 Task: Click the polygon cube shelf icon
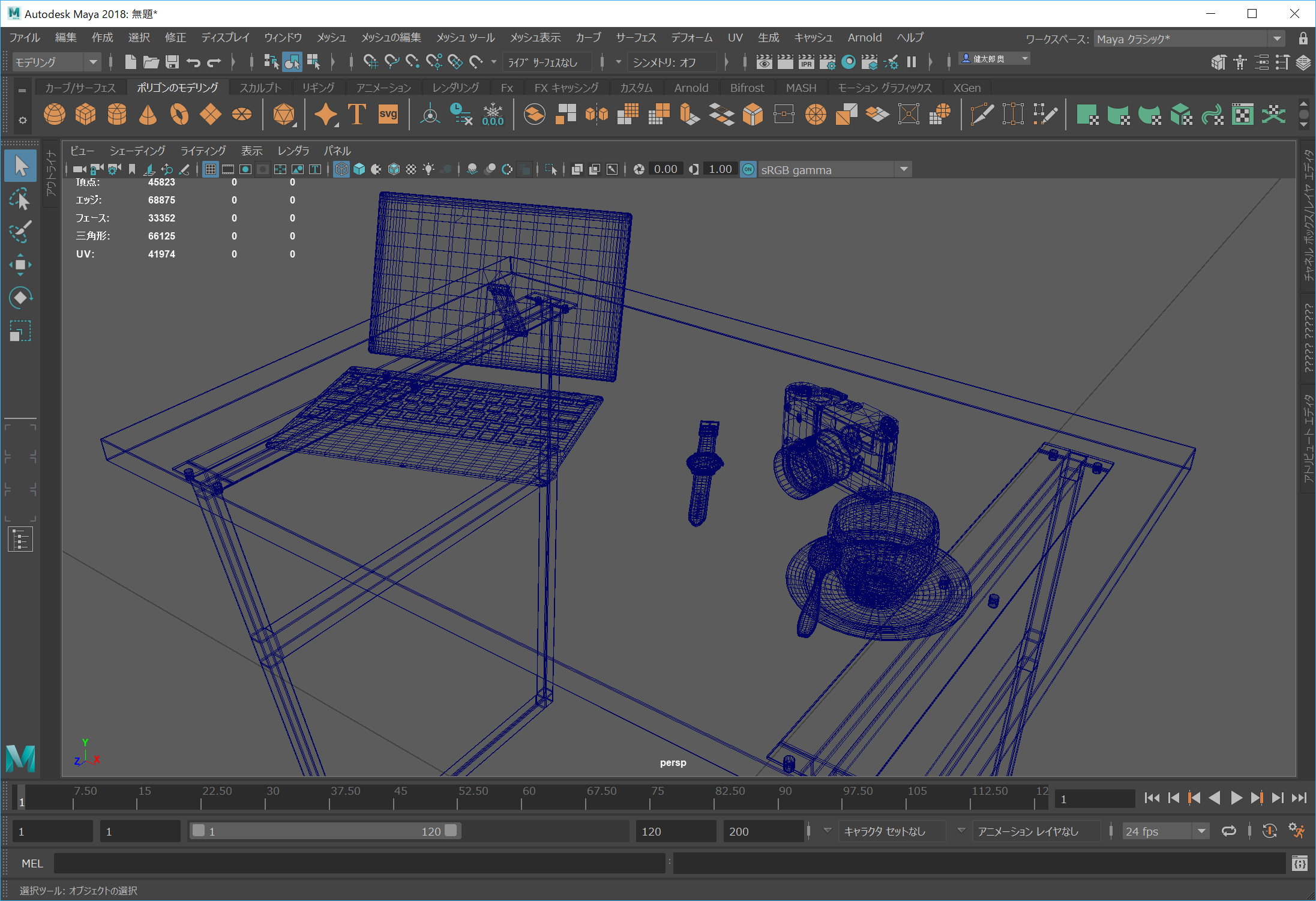point(86,114)
